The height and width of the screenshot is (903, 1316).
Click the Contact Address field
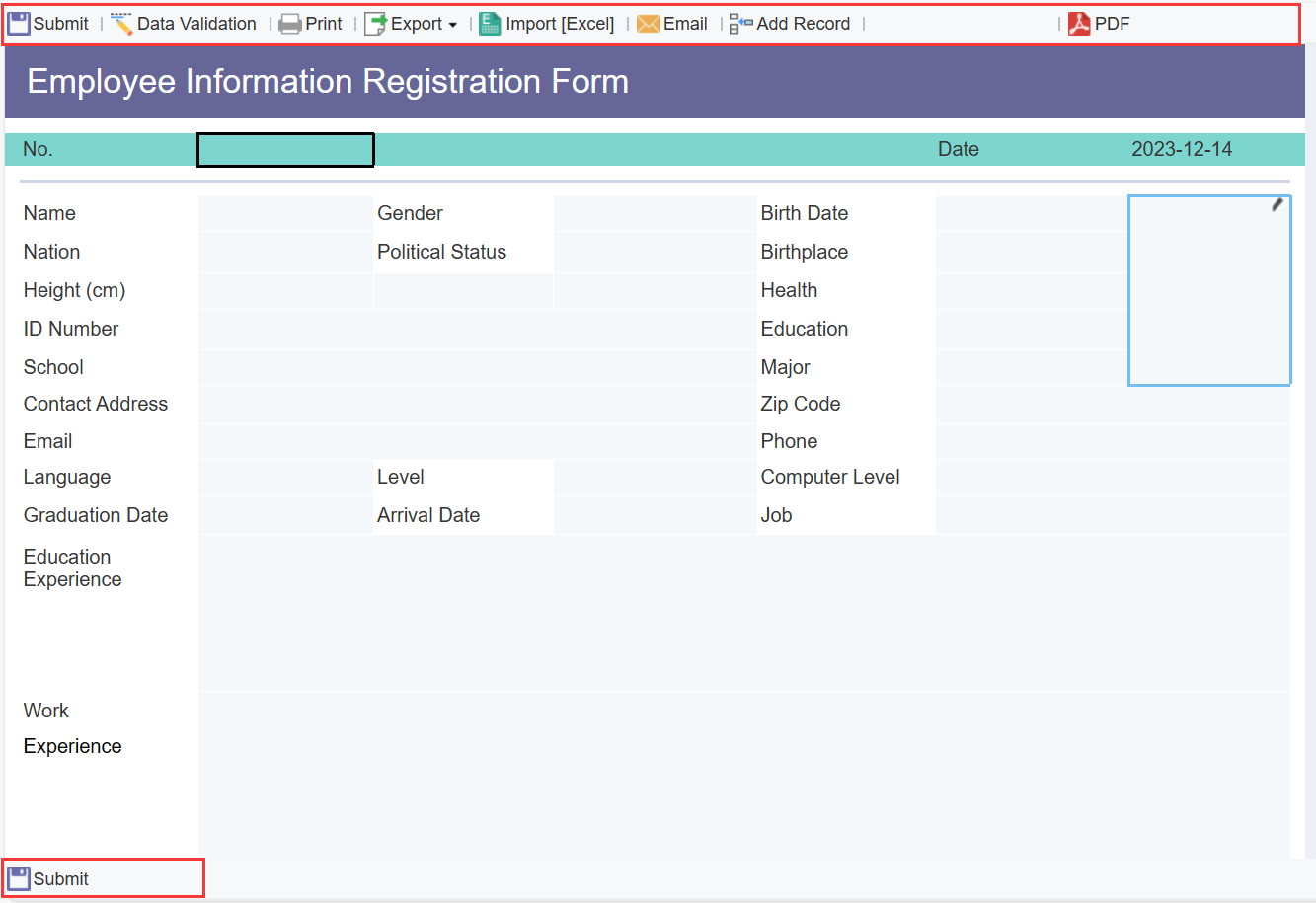pos(477,405)
